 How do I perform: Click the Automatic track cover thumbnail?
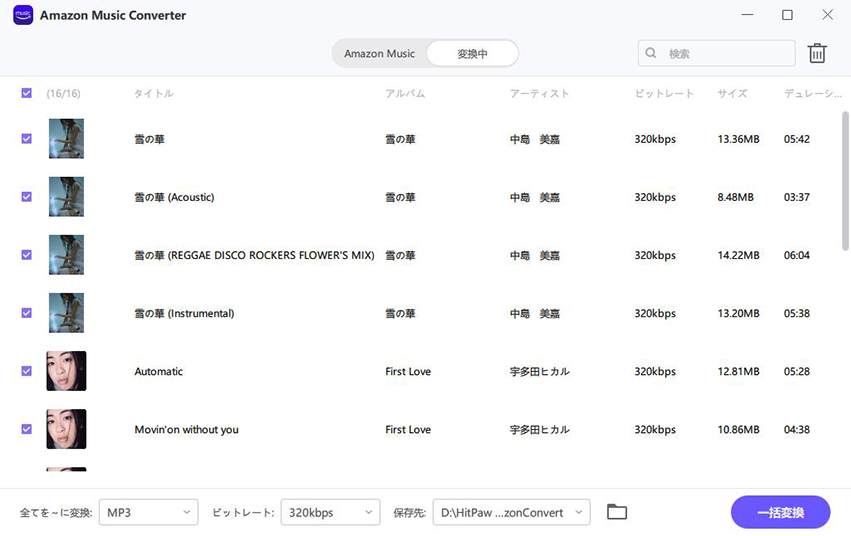66,371
